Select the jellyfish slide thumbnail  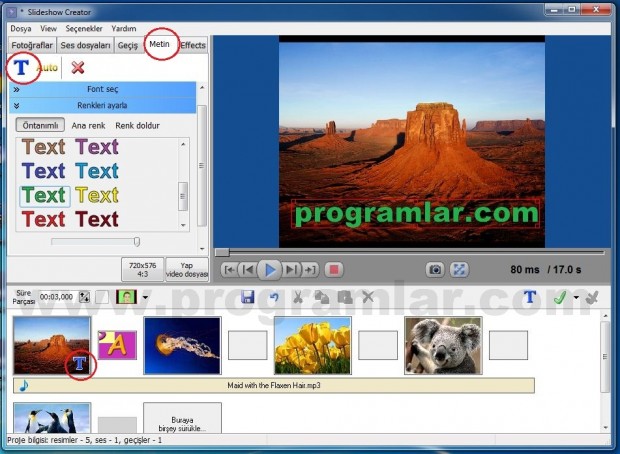[x=182, y=345]
